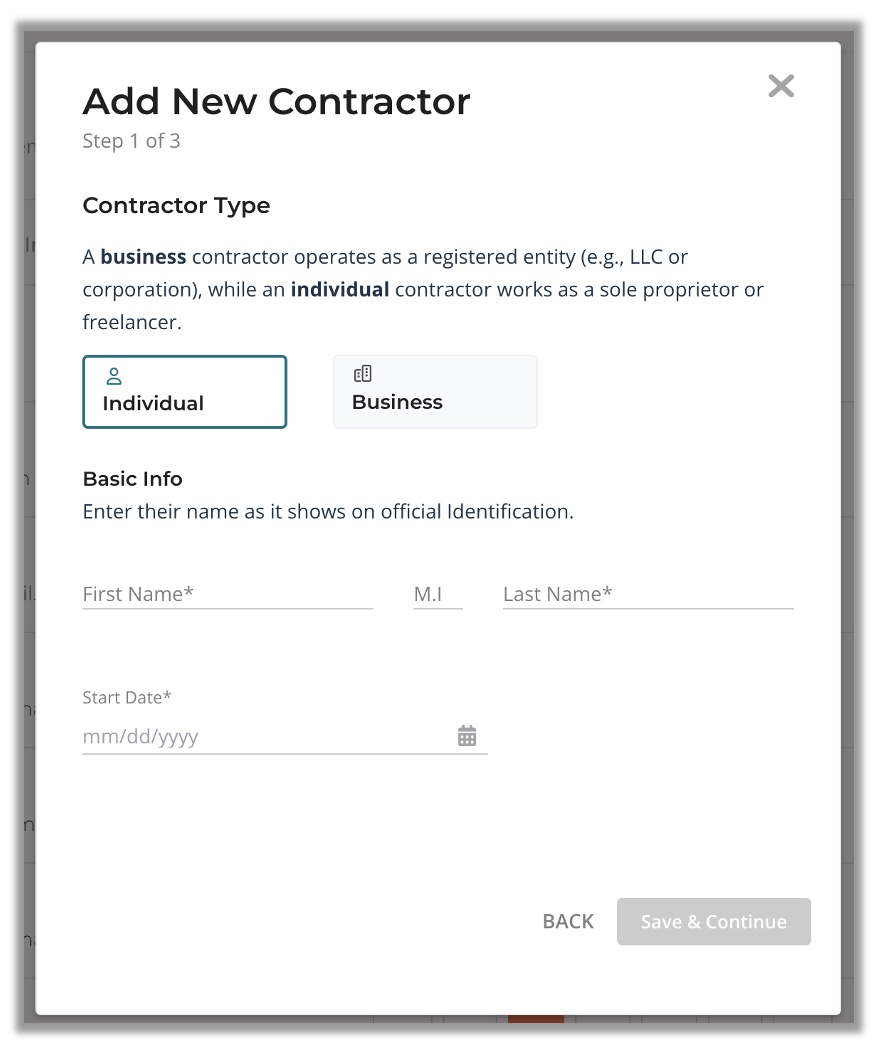Image resolution: width=878 pixels, height=1050 pixels.
Task: Click the person icon on Individual card
Action: coord(114,376)
